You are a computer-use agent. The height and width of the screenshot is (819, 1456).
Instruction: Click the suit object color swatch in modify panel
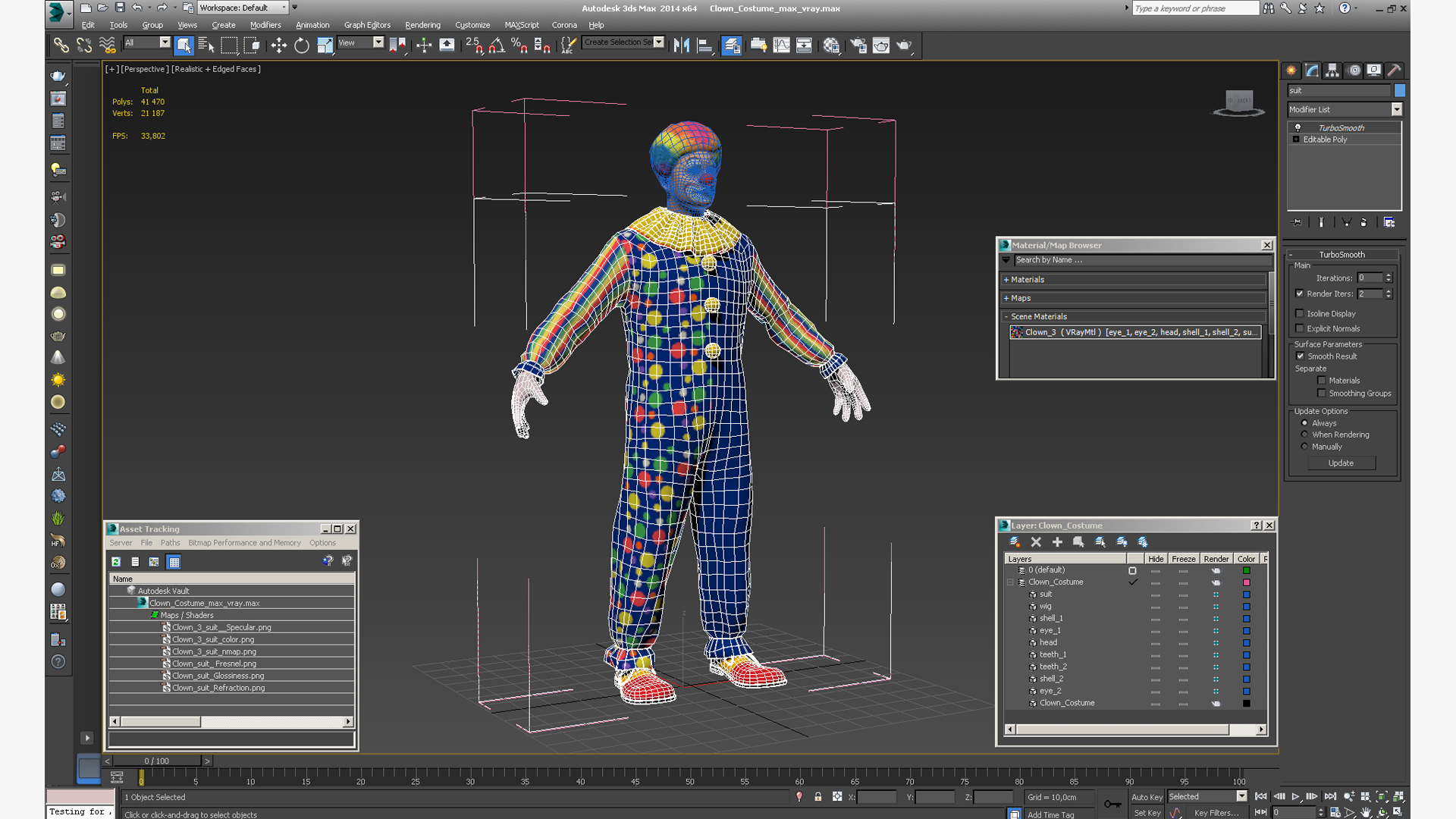coord(1400,90)
